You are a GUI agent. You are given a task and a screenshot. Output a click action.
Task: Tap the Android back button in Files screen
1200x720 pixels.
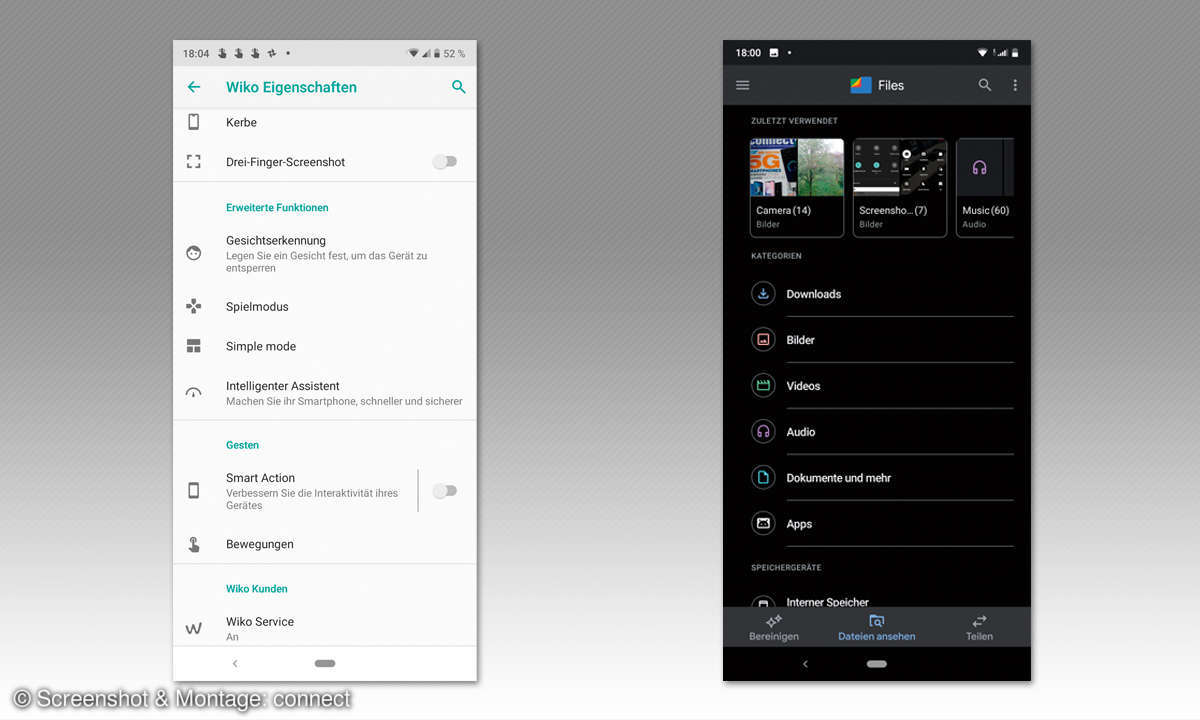point(805,664)
